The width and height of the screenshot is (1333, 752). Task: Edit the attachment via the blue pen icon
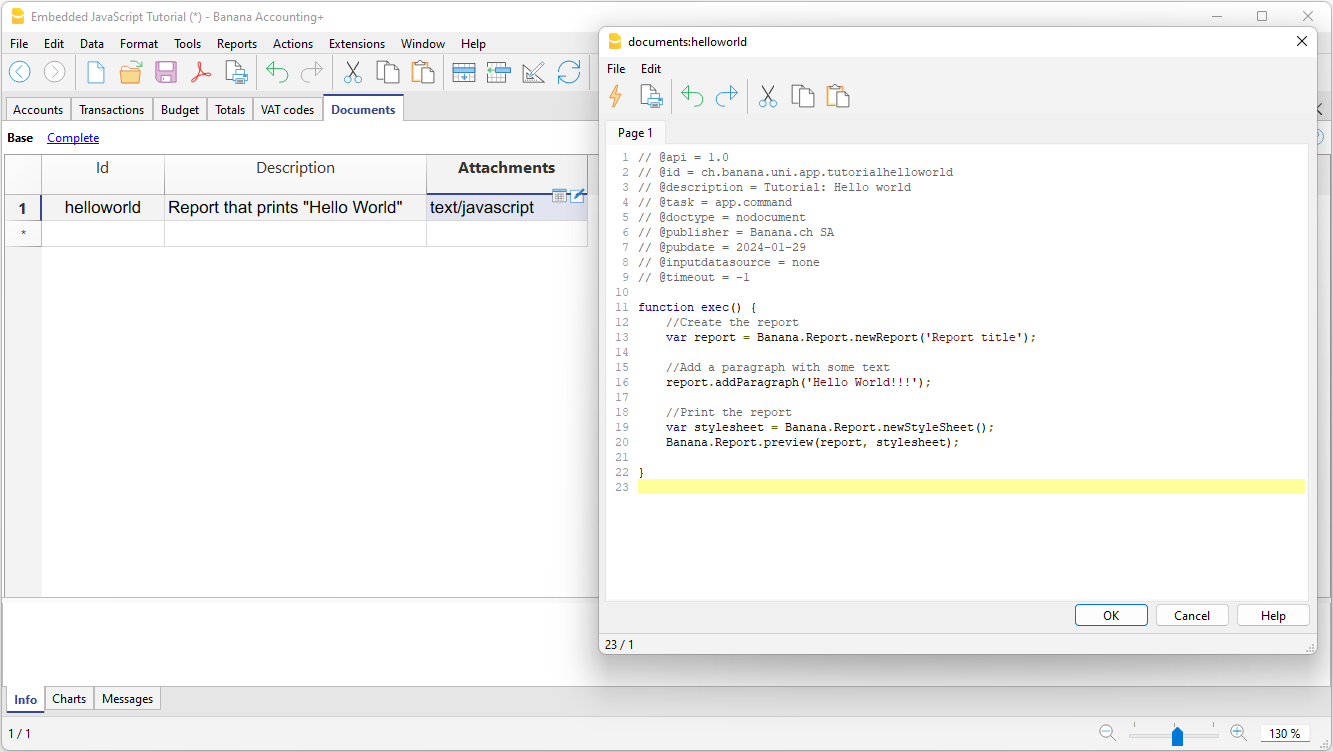[x=577, y=195]
